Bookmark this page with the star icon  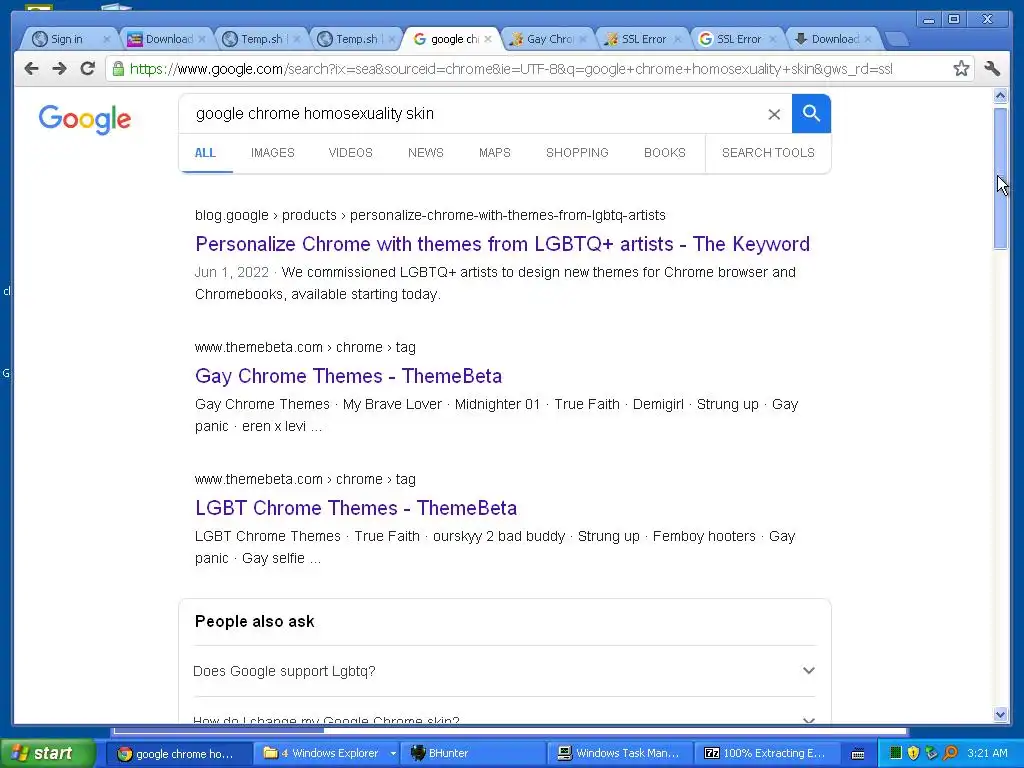pyautogui.click(x=961, y=69)
